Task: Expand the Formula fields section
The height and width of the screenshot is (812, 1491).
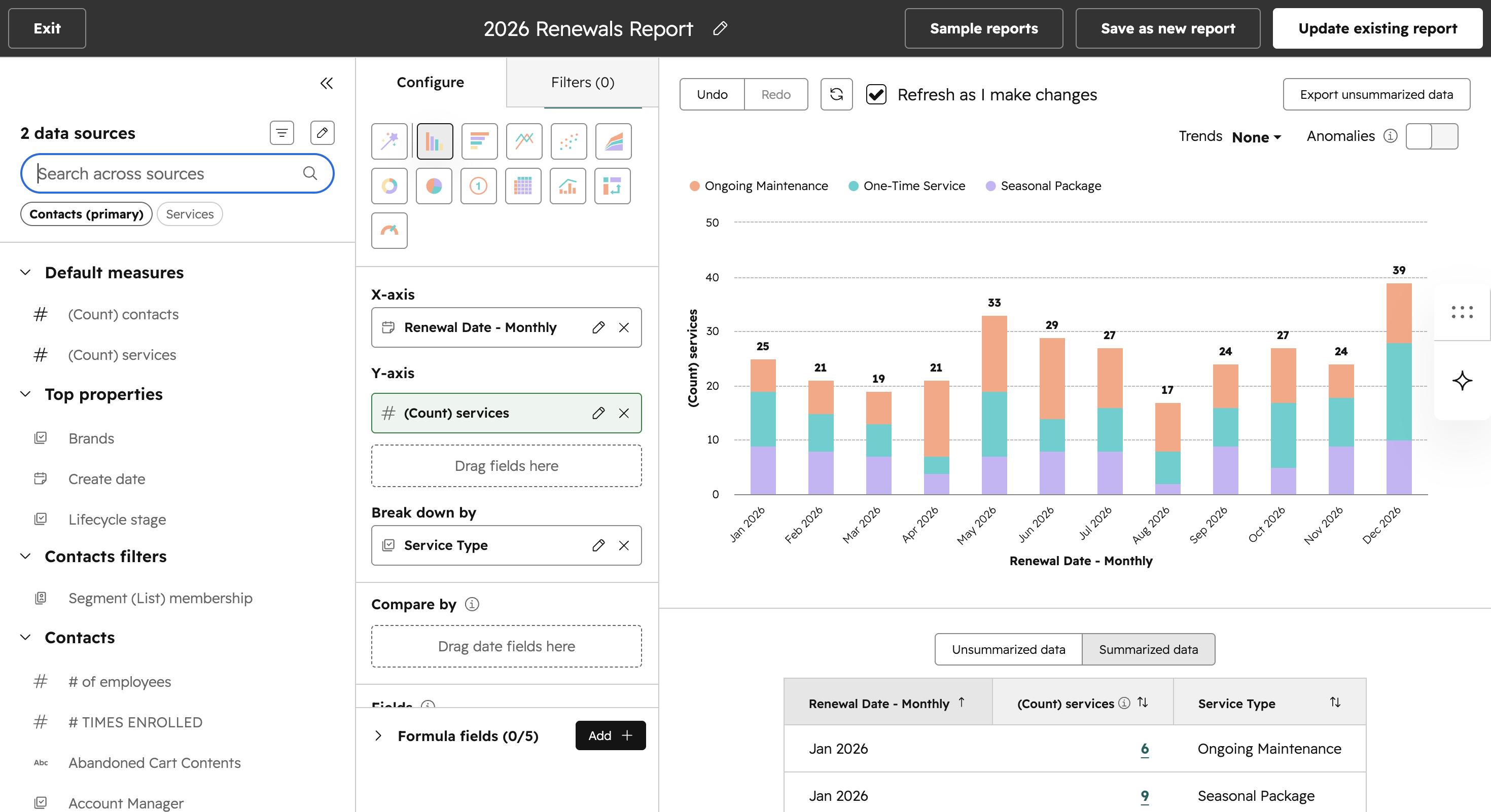Action: tap(378, 735)
